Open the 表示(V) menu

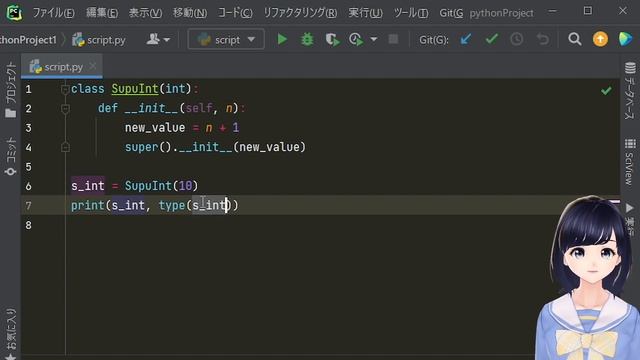point(145,13)
